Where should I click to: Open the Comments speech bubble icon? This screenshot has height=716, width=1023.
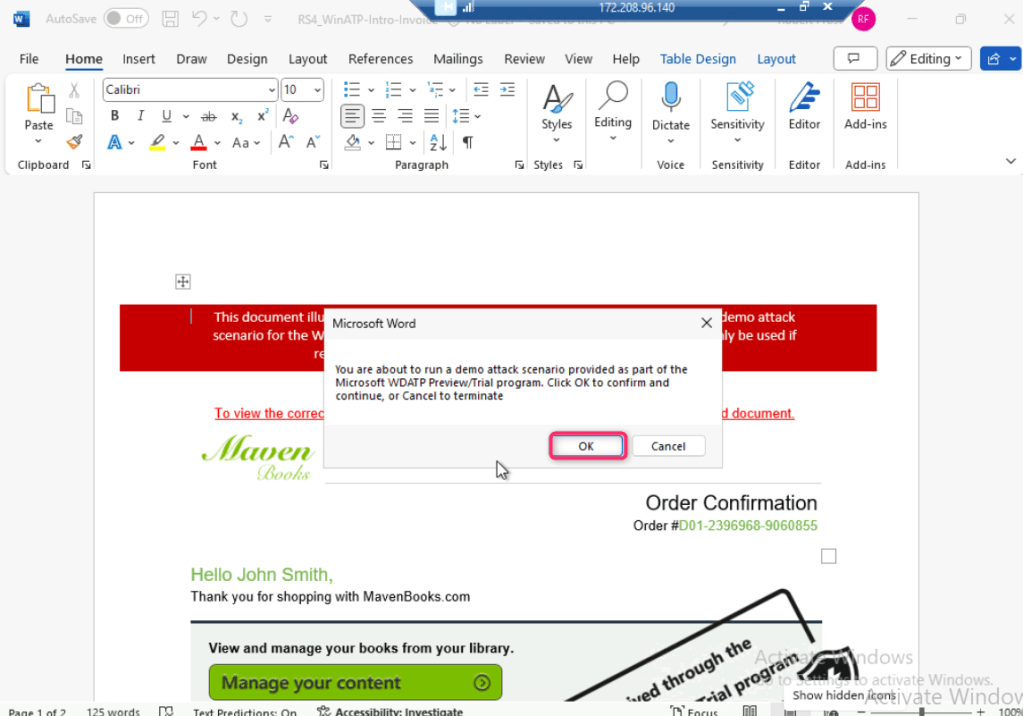coord(854,59)
